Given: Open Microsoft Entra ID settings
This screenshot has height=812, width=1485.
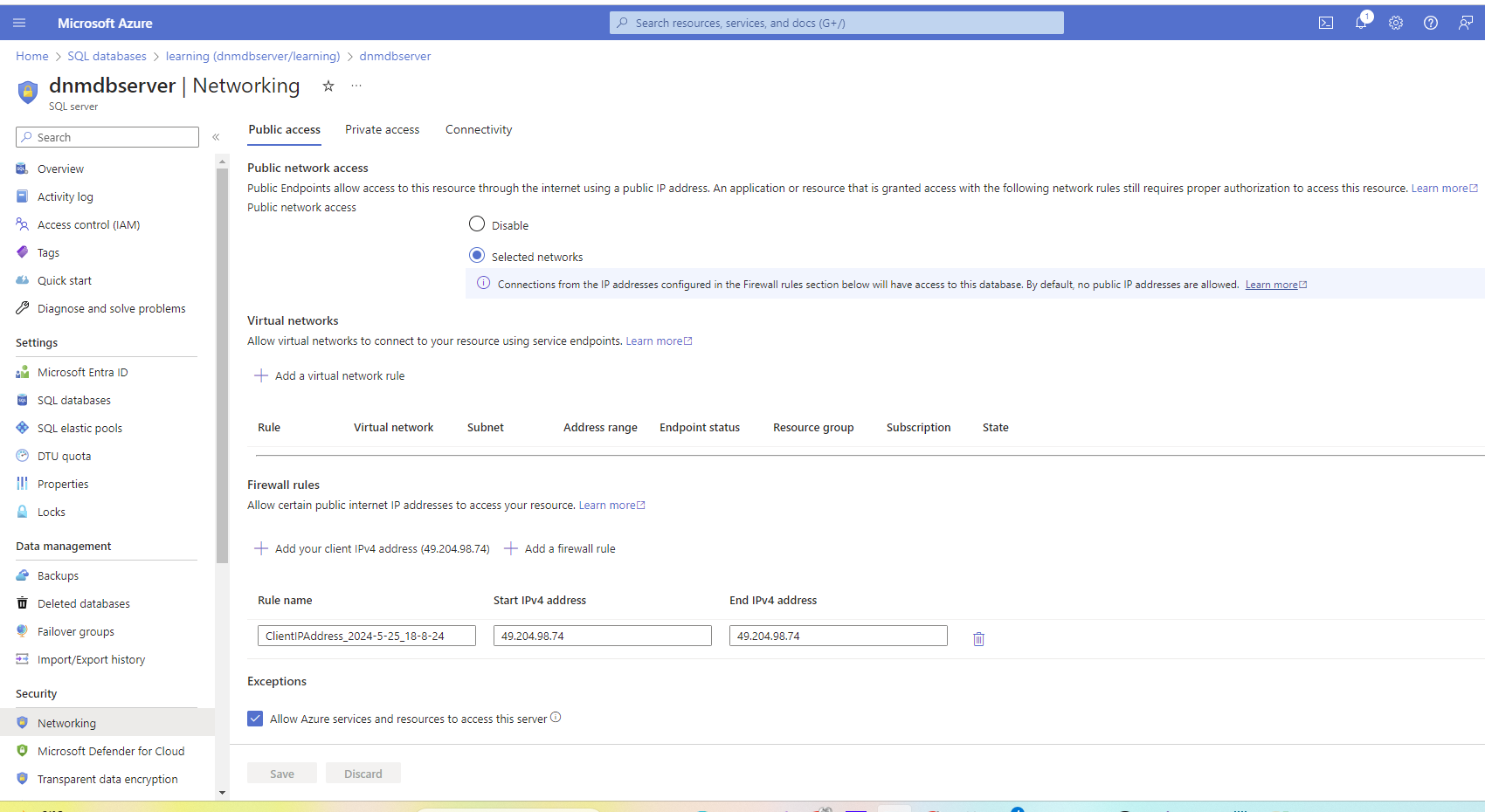Looking at the screenshot, I should 82,372.
